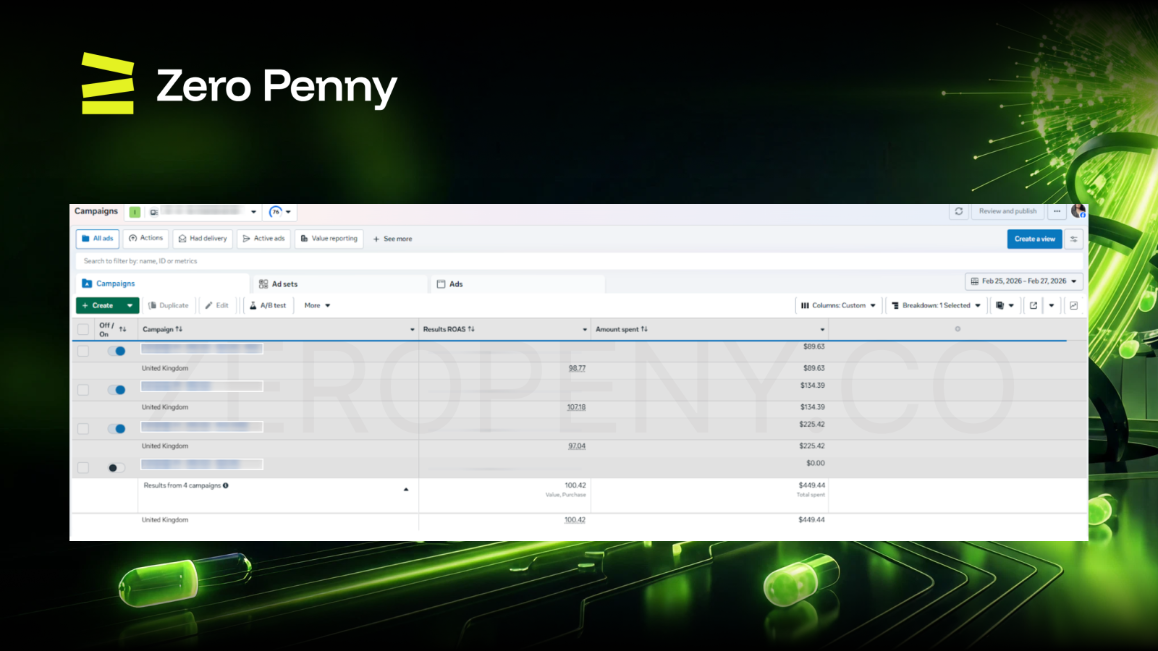Turn off the $134.39 campaign toggle
Image resolution: width=1158 pixels, height=651 pixels.
click(117, 390)
